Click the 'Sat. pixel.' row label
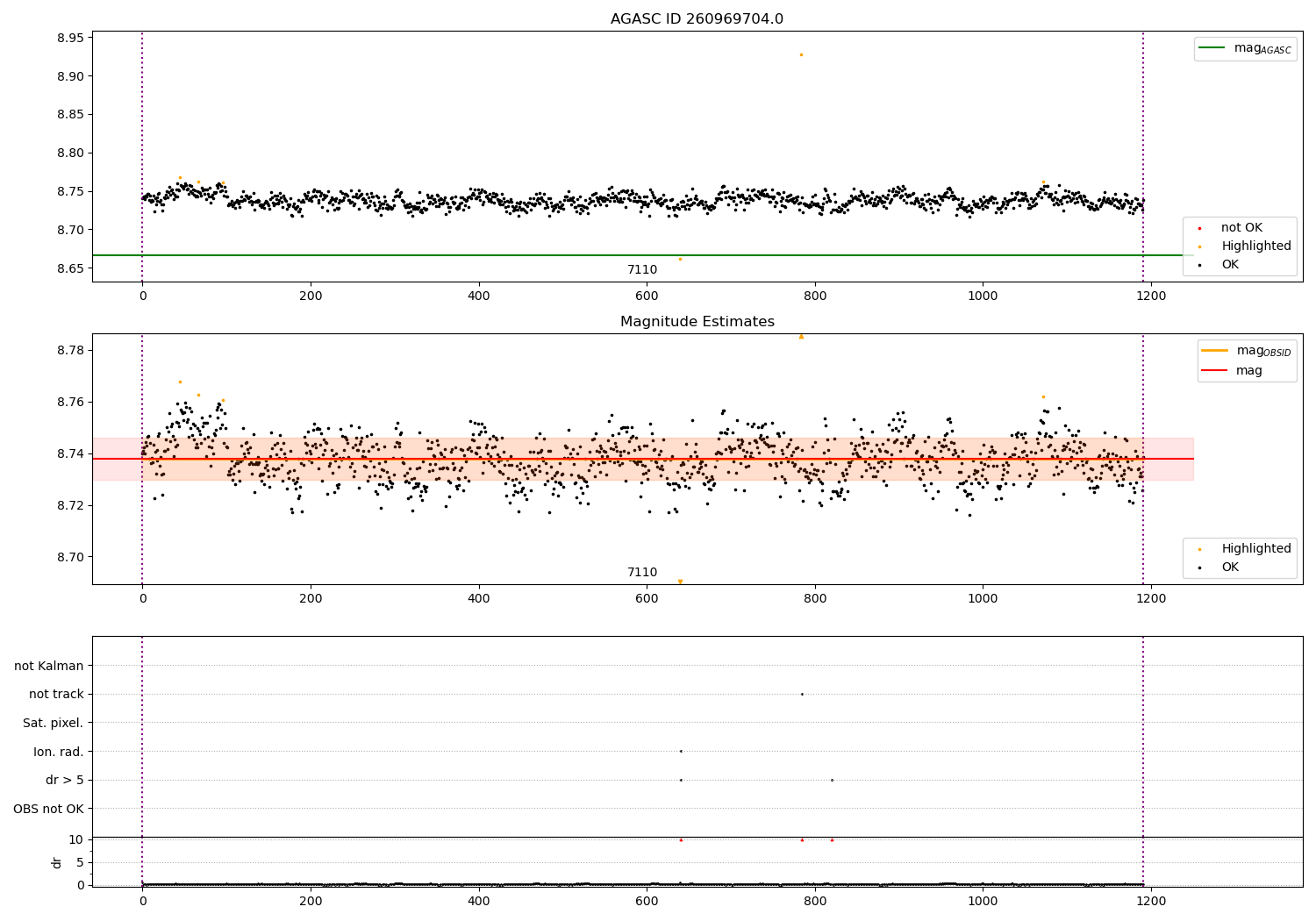This screenshot has height=921, width=1316. [x=54, y=724]
